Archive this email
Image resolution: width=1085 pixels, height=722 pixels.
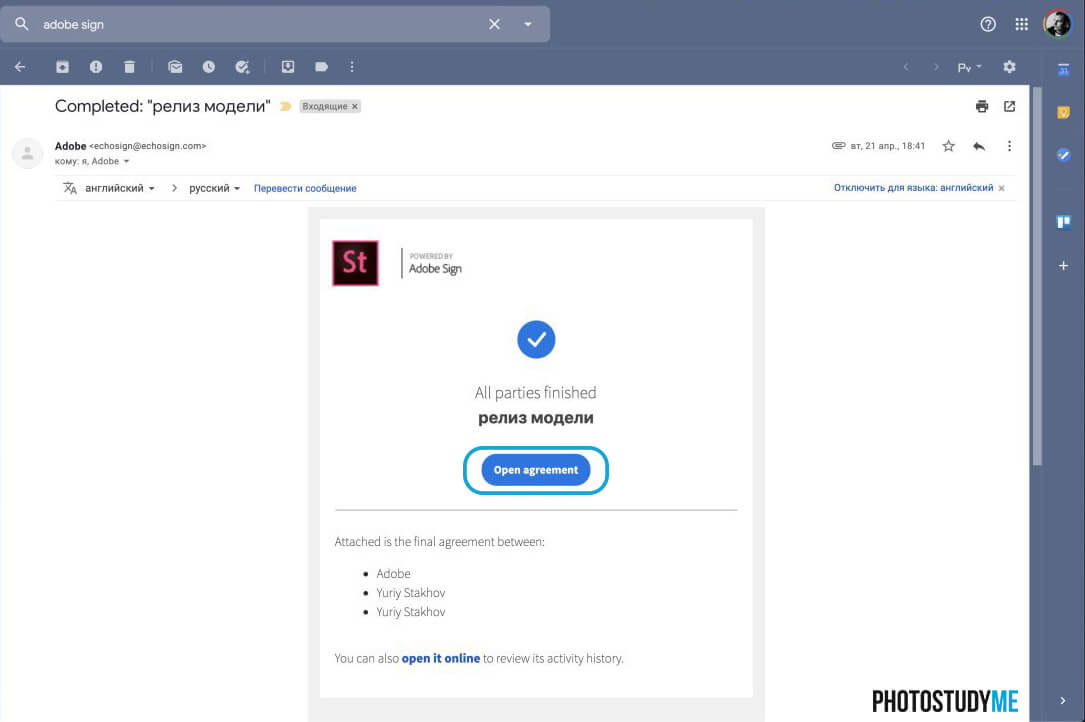[62, 66]
